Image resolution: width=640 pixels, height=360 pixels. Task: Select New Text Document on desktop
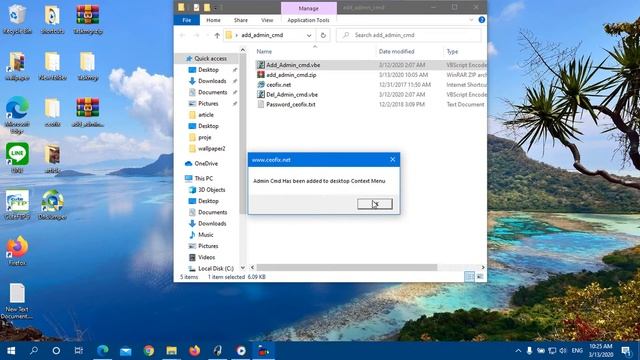pyautogui.click(x=17, y=301)
